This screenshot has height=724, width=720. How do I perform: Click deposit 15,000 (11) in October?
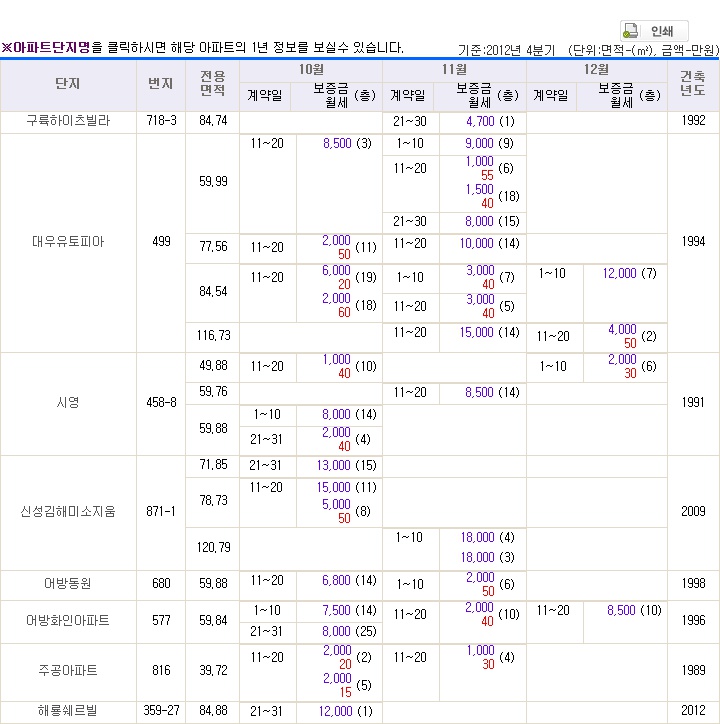pyautogui.click(x=346, y=488)
